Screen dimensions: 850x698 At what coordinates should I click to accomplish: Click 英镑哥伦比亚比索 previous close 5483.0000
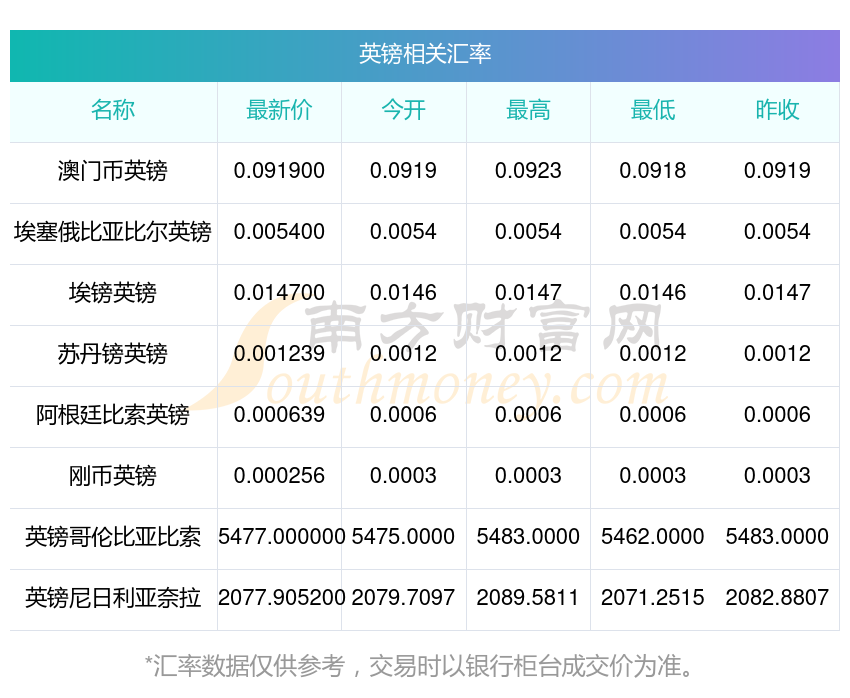[x=777, y=537]
